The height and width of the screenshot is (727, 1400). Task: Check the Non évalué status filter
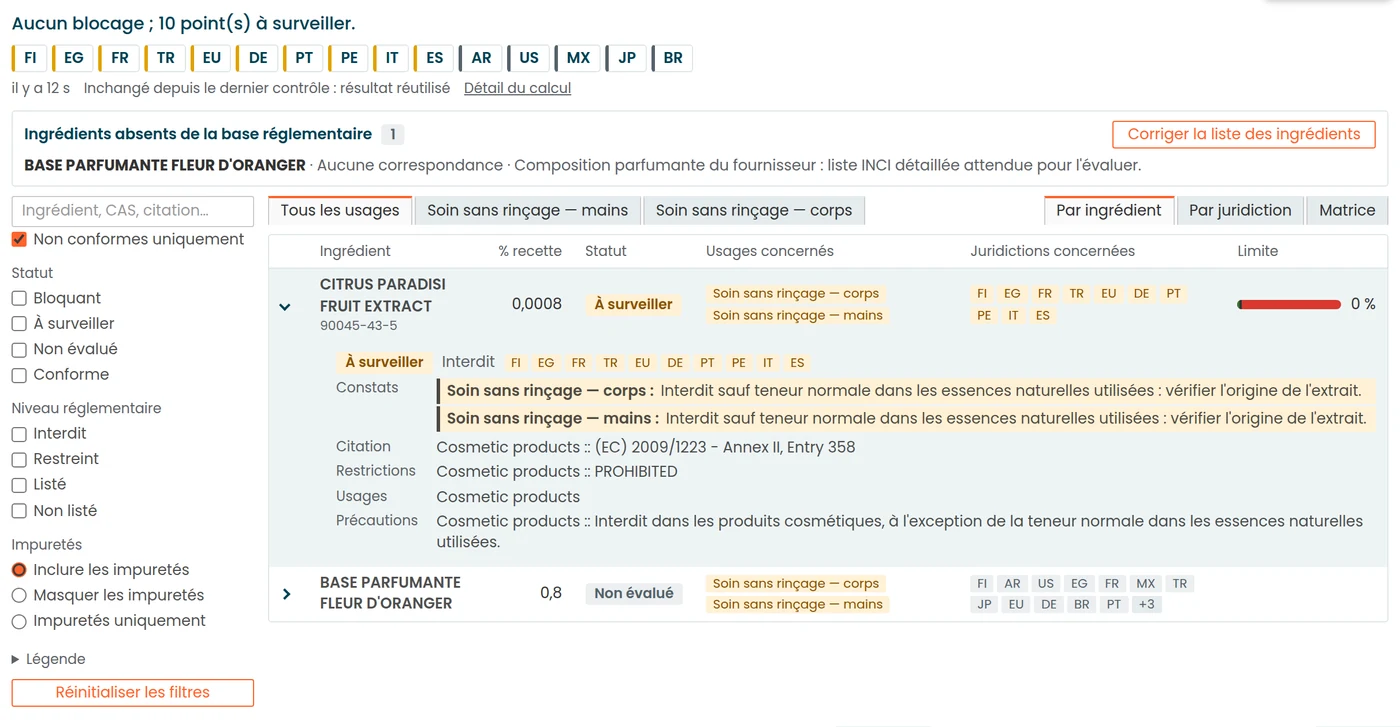tap(18, 349)
